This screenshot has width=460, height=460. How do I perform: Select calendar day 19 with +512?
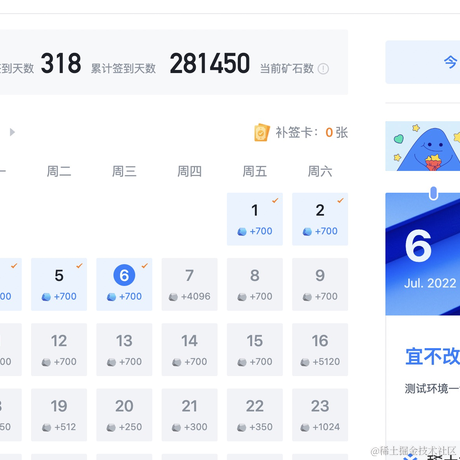(x=59, y=415)
